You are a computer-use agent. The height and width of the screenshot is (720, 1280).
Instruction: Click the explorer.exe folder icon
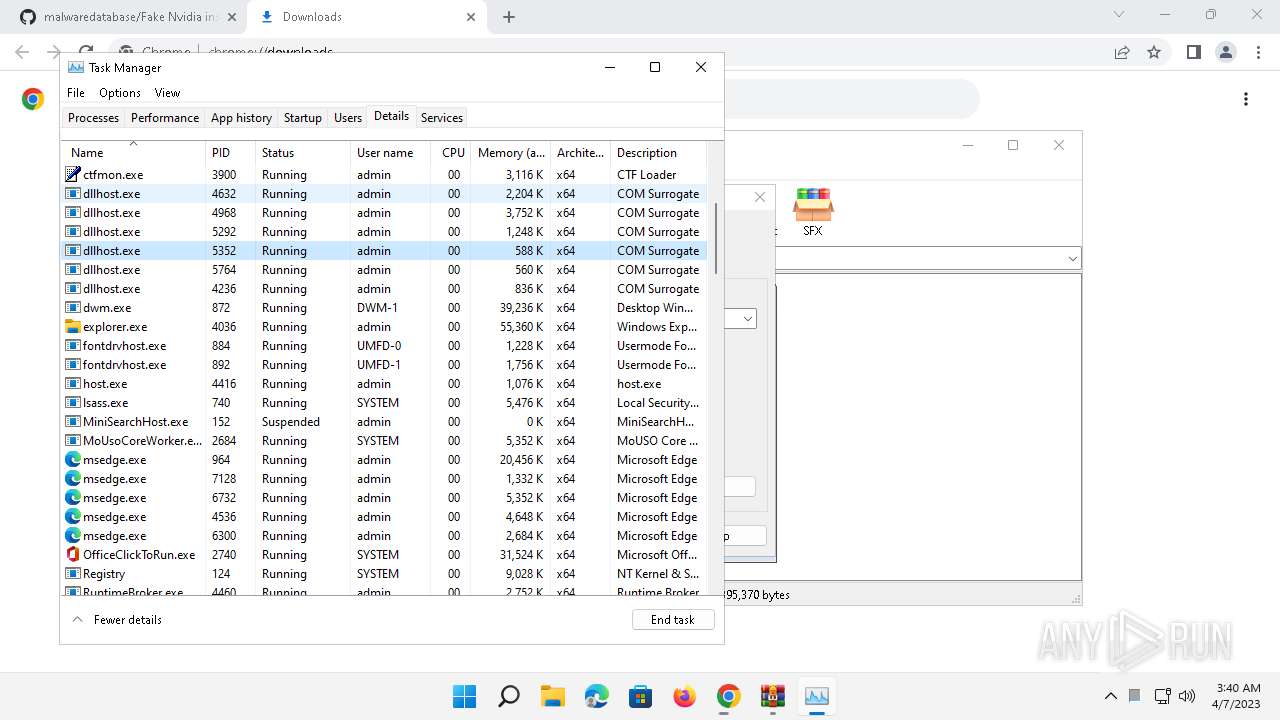point(73,327)
